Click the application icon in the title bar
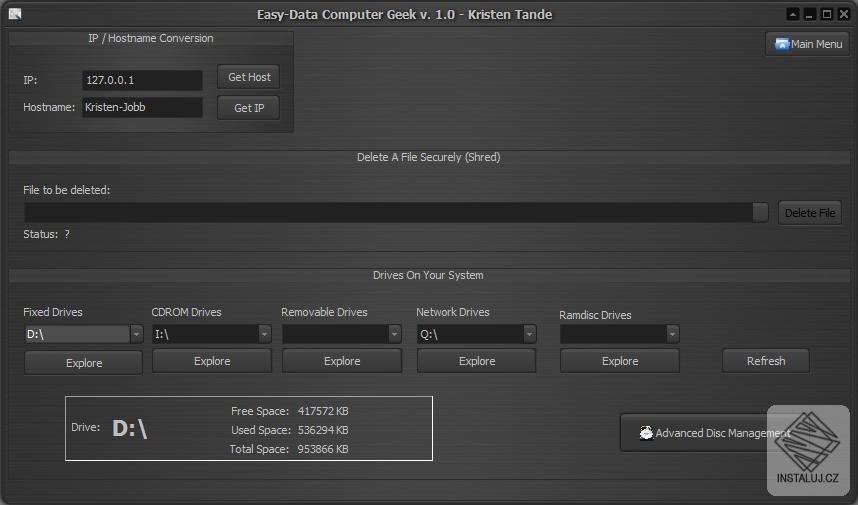 15,14
